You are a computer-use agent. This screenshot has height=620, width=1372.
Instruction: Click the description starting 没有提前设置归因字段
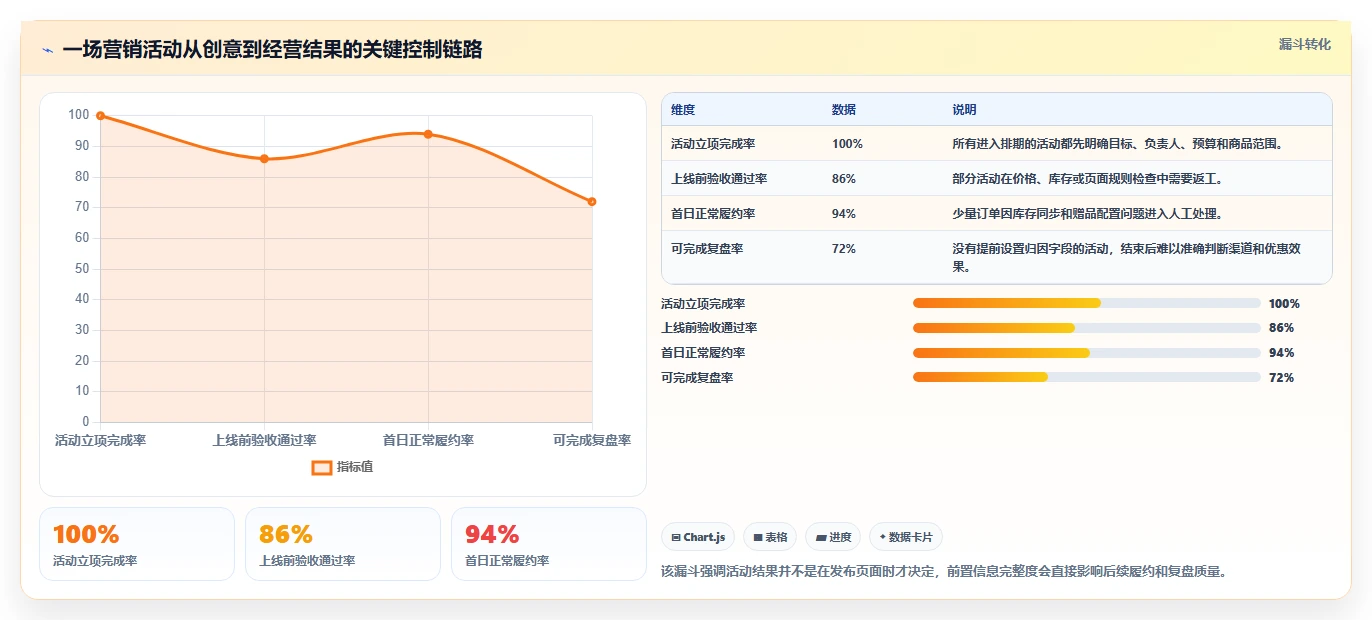tap(1127, 258)
